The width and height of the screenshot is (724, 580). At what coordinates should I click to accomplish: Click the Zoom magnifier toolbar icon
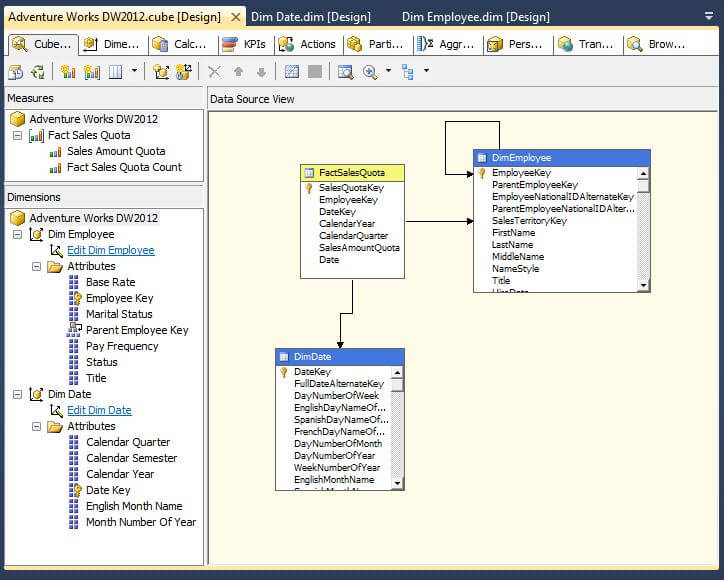click(x=370, y=72)
